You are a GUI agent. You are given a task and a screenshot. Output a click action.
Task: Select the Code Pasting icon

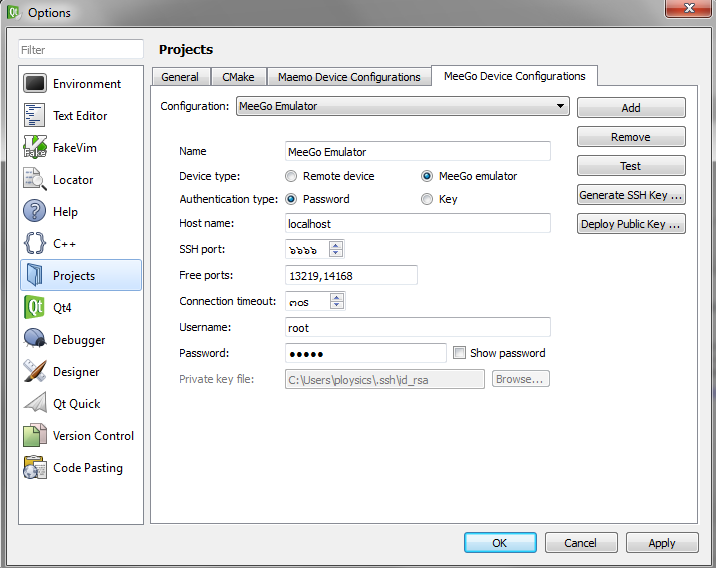(35, 467)
